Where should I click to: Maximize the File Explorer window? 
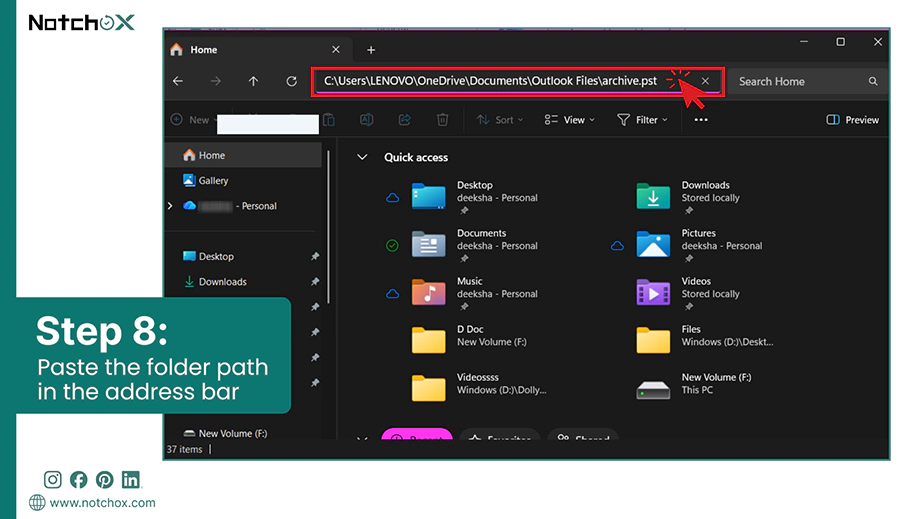click(841, 42)
